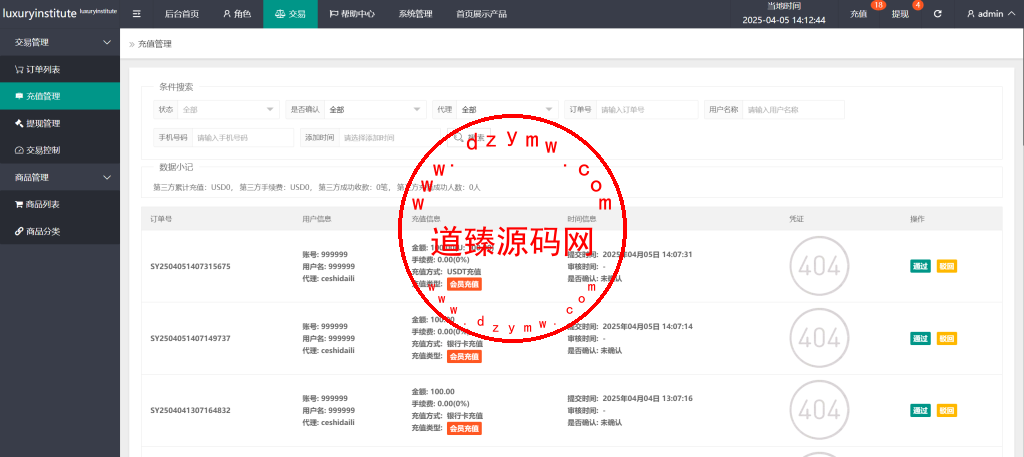The width and height of the screenshot is (1024, 457).
Task: Click 会员充值 tag in SY2504051407149737 row
Action: click(464, 356)
